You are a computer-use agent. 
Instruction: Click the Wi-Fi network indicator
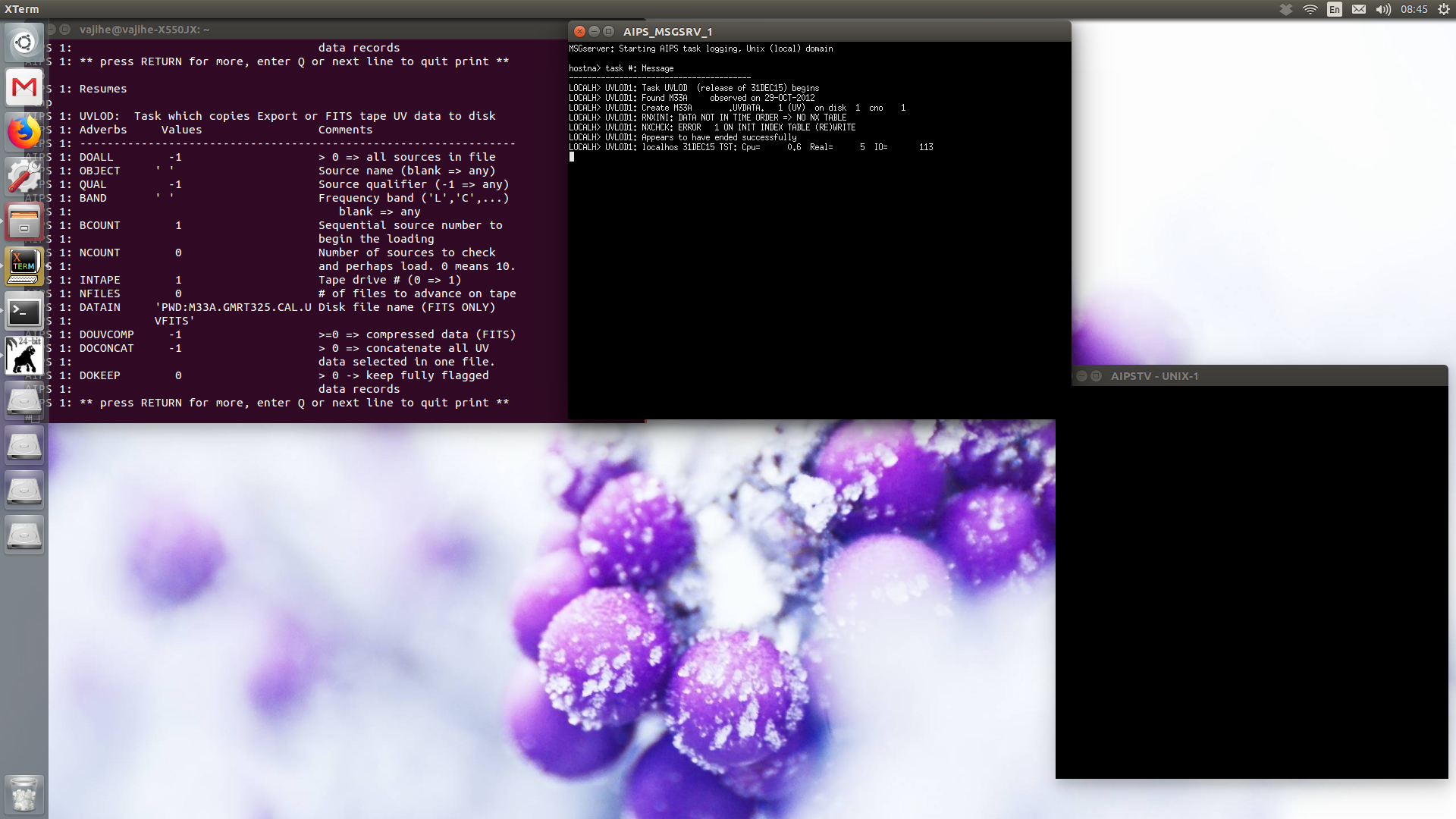pos(1310,9)
